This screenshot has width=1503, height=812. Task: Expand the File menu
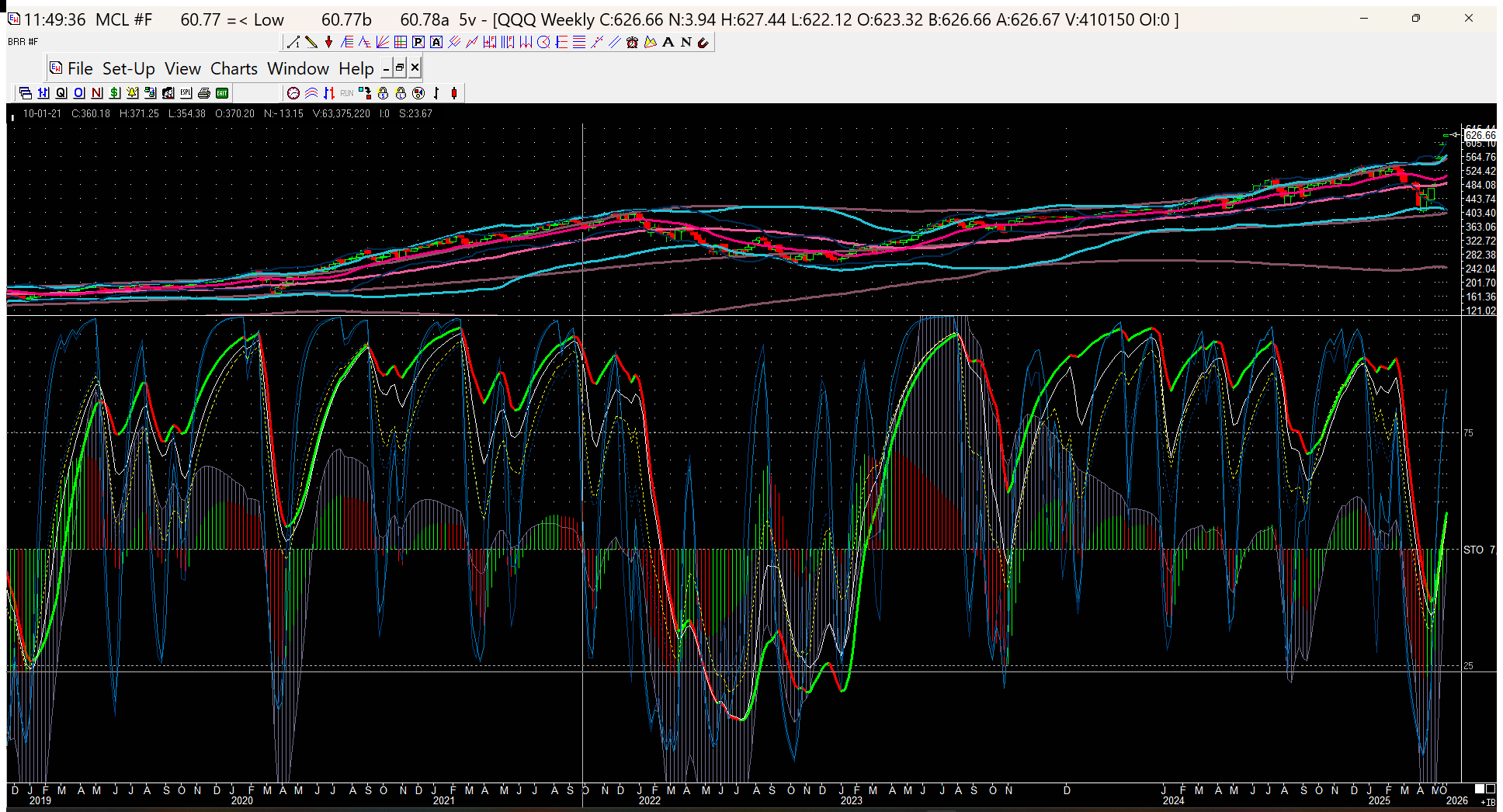click(x=79, y=69)
